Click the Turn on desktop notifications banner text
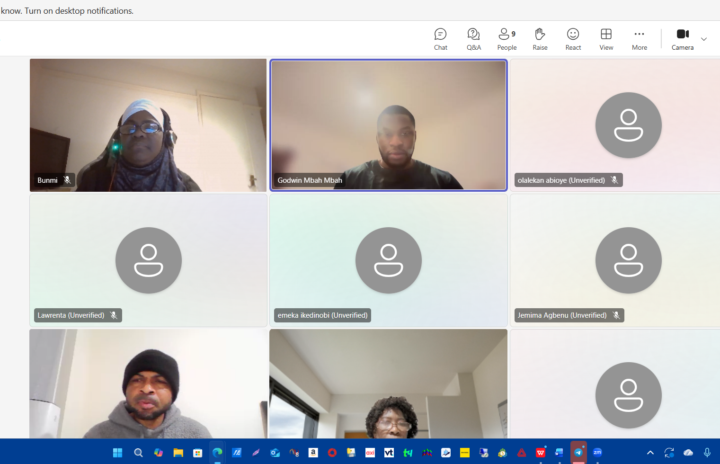This screenshot has height=464, width=720. [x=79, y=11]
